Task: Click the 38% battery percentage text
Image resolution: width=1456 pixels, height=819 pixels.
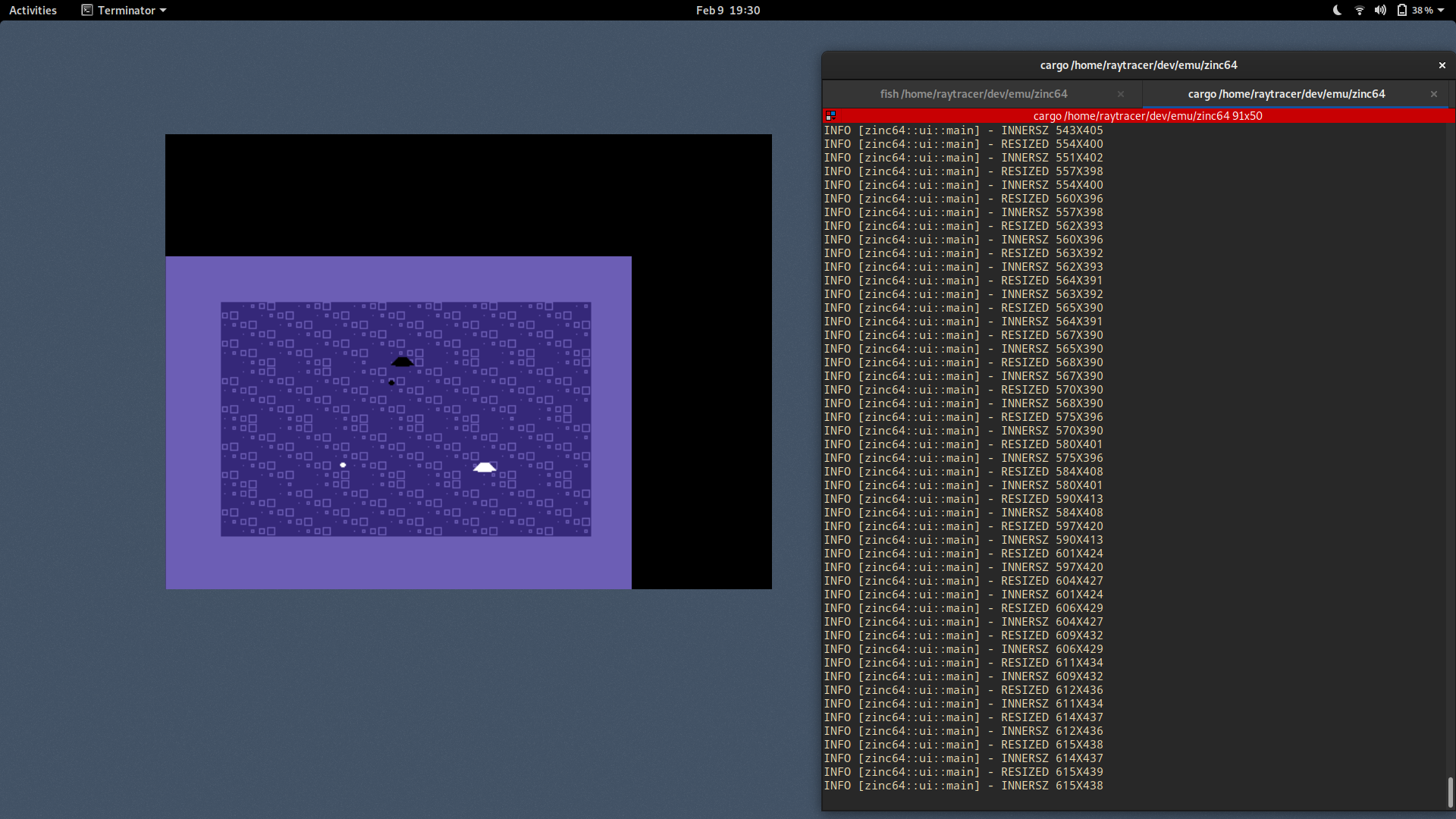Action: coord(1422,10)
